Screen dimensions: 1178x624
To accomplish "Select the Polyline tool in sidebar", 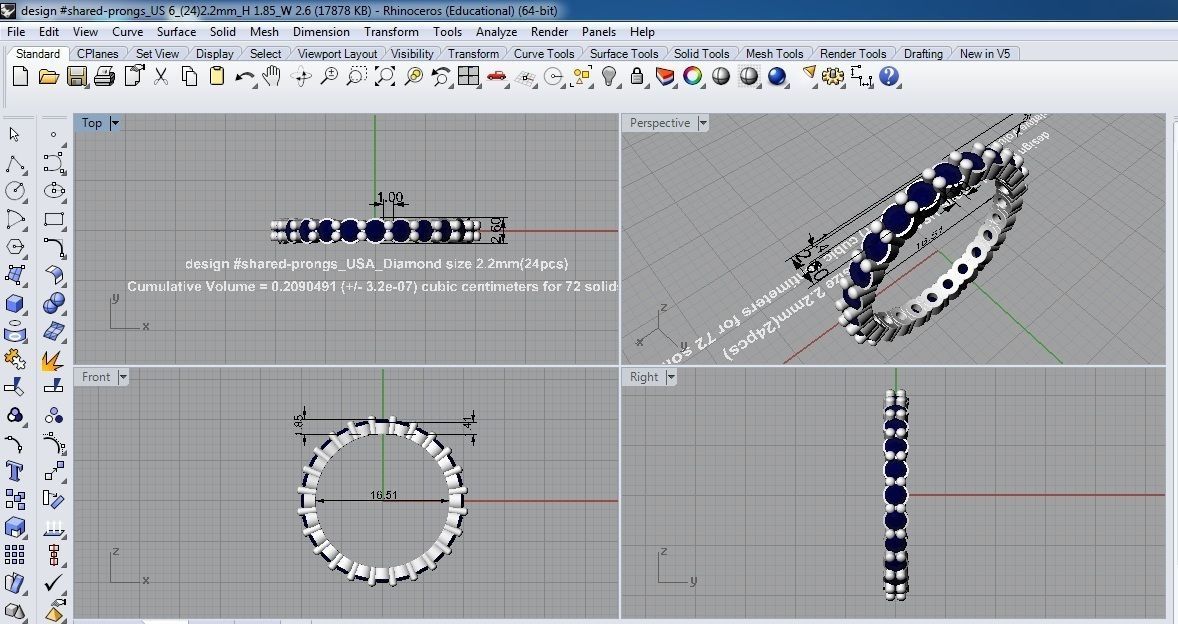I will 15,163.
